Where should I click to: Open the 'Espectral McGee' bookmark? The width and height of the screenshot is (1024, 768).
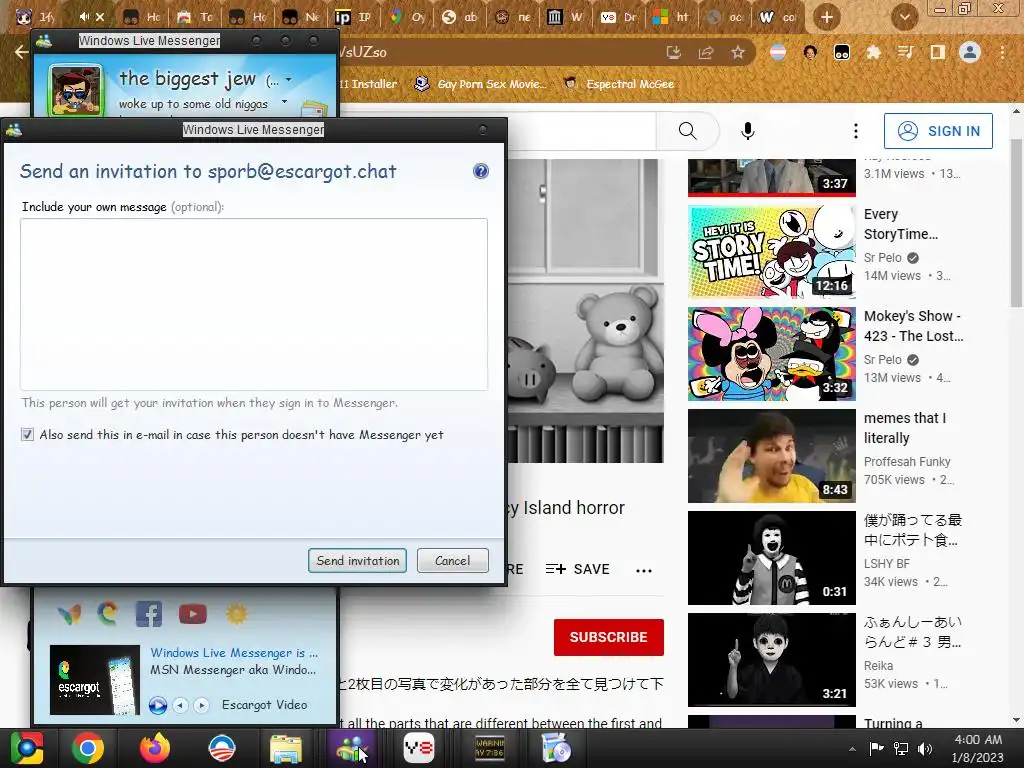[x=618, y=84]
